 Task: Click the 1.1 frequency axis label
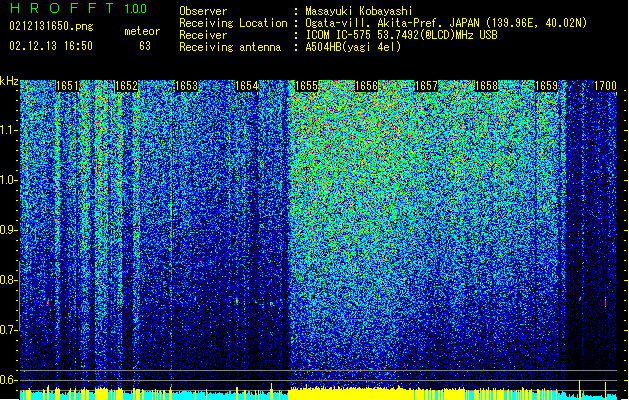9,130
